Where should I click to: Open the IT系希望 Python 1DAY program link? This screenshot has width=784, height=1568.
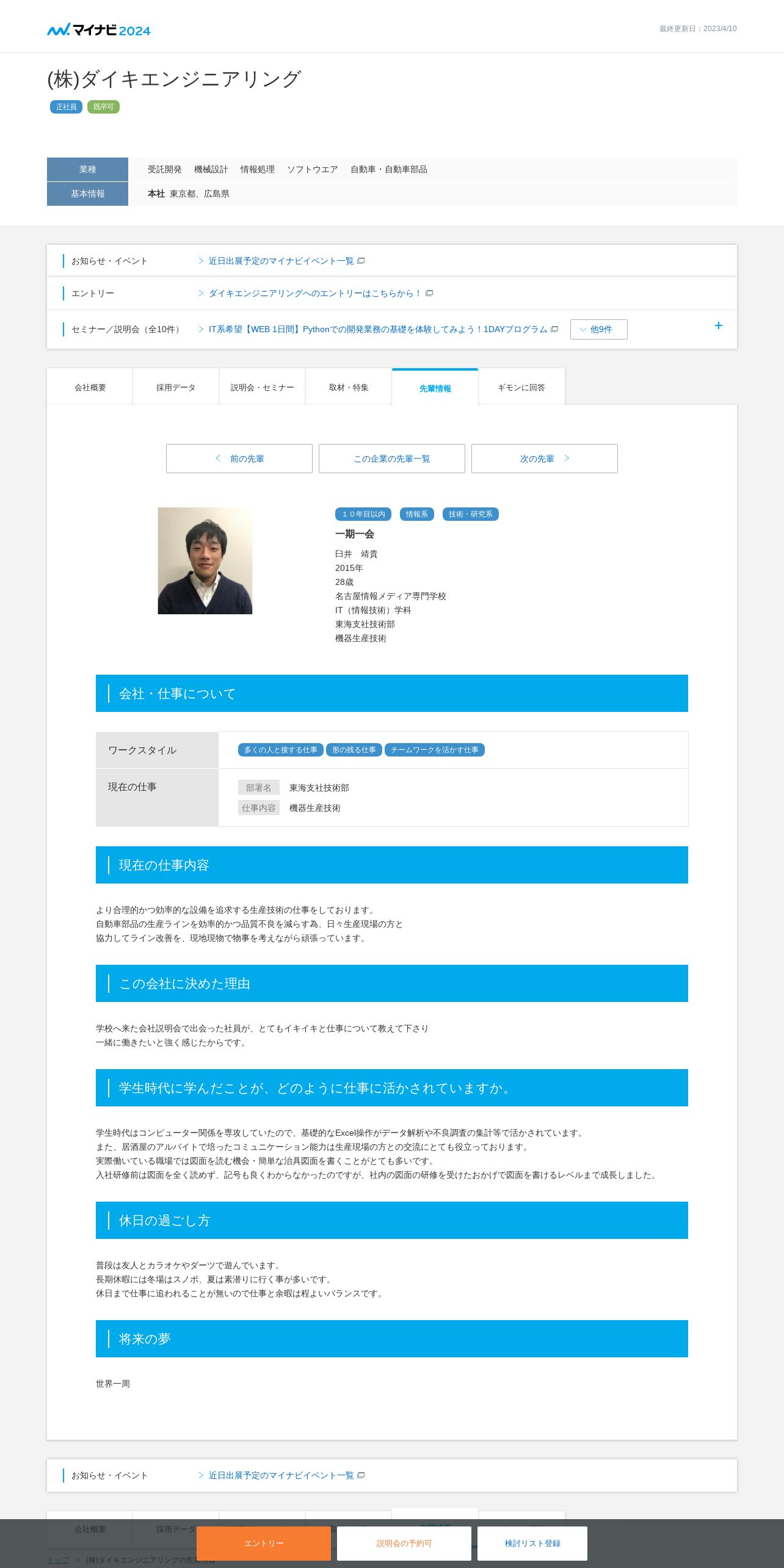tap(378, 329)
